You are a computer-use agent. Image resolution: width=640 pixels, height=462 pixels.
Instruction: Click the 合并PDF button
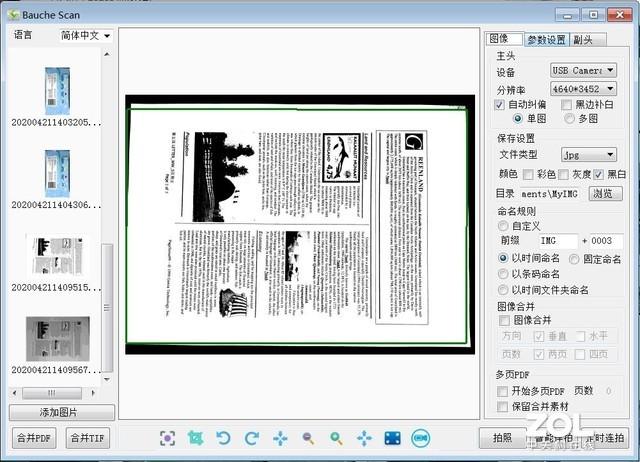tap(34, 438)
